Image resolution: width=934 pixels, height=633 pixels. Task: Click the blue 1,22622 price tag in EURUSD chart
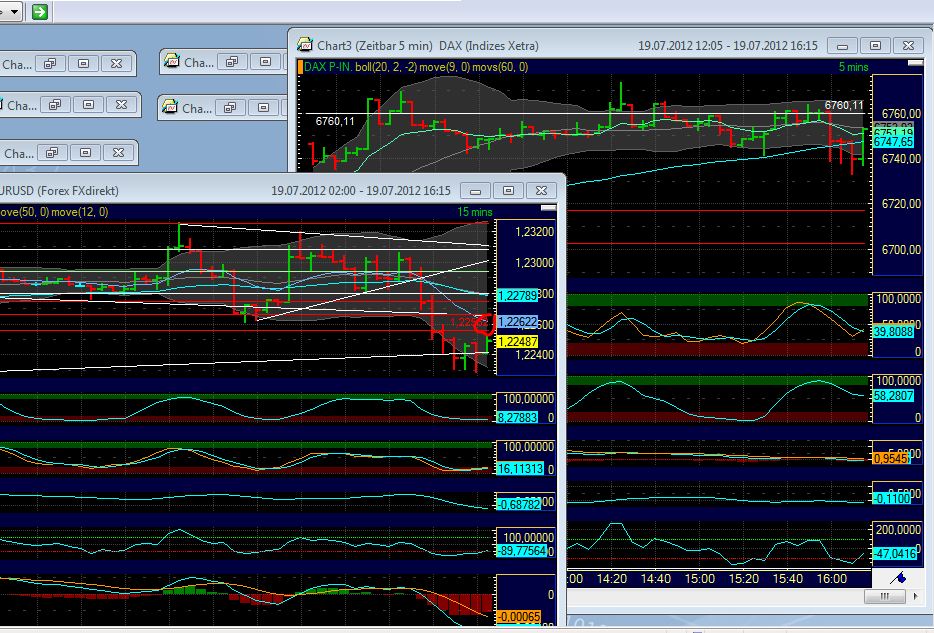click(x=517, y=322)
